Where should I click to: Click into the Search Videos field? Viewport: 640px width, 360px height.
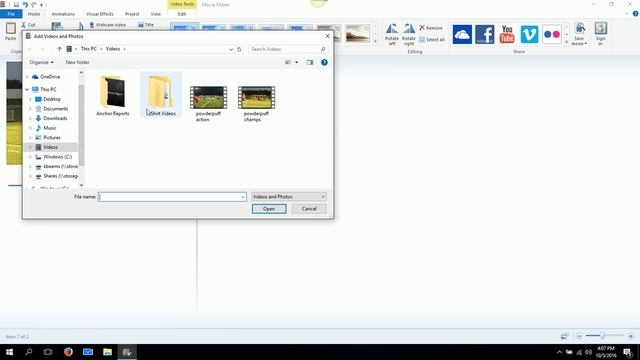[x=284, y=49]
